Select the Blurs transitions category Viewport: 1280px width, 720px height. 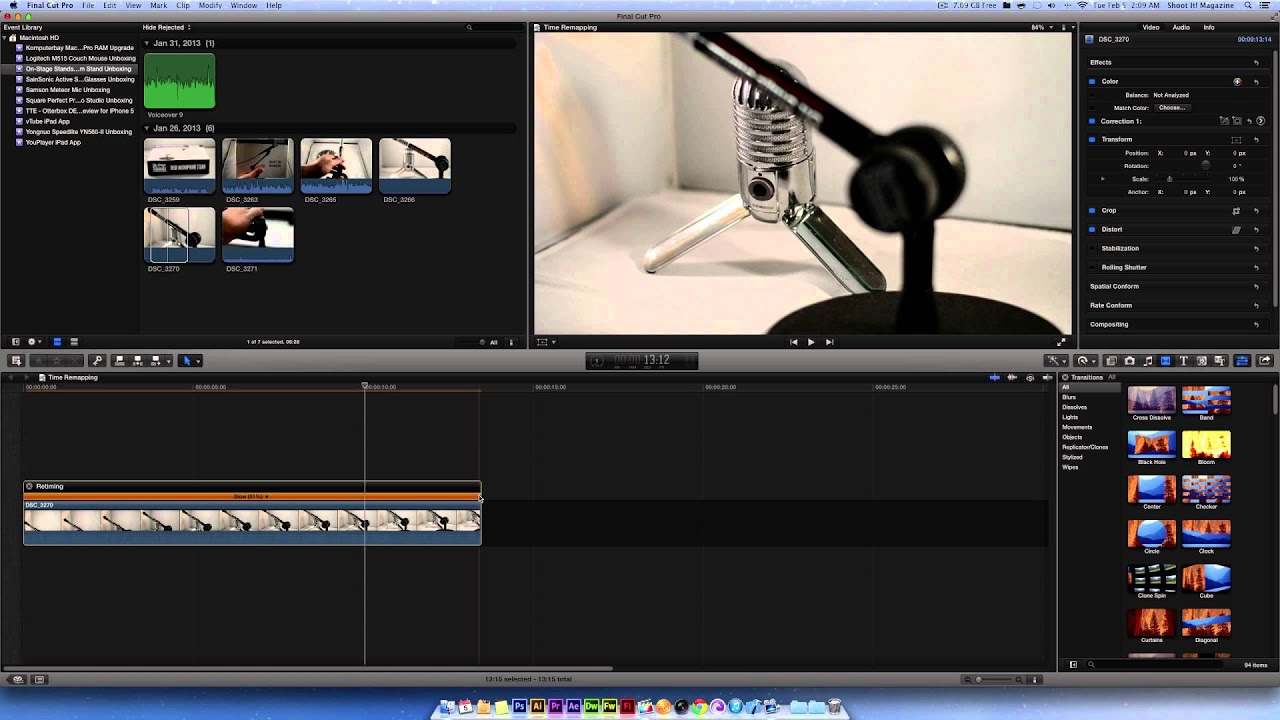click(x=1069, y=397)
